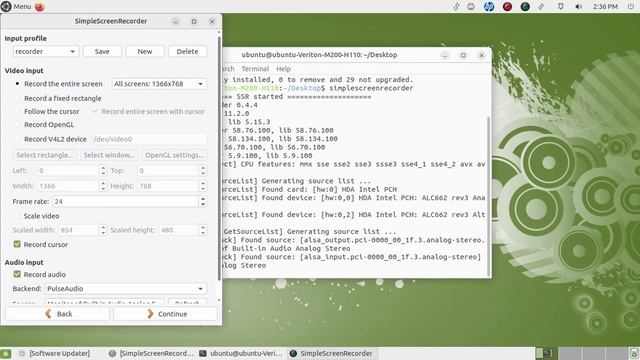Viewport: 640px width, 360px height.
Task: Toggle the Record cursor checkbox
Action: point(17,244)
